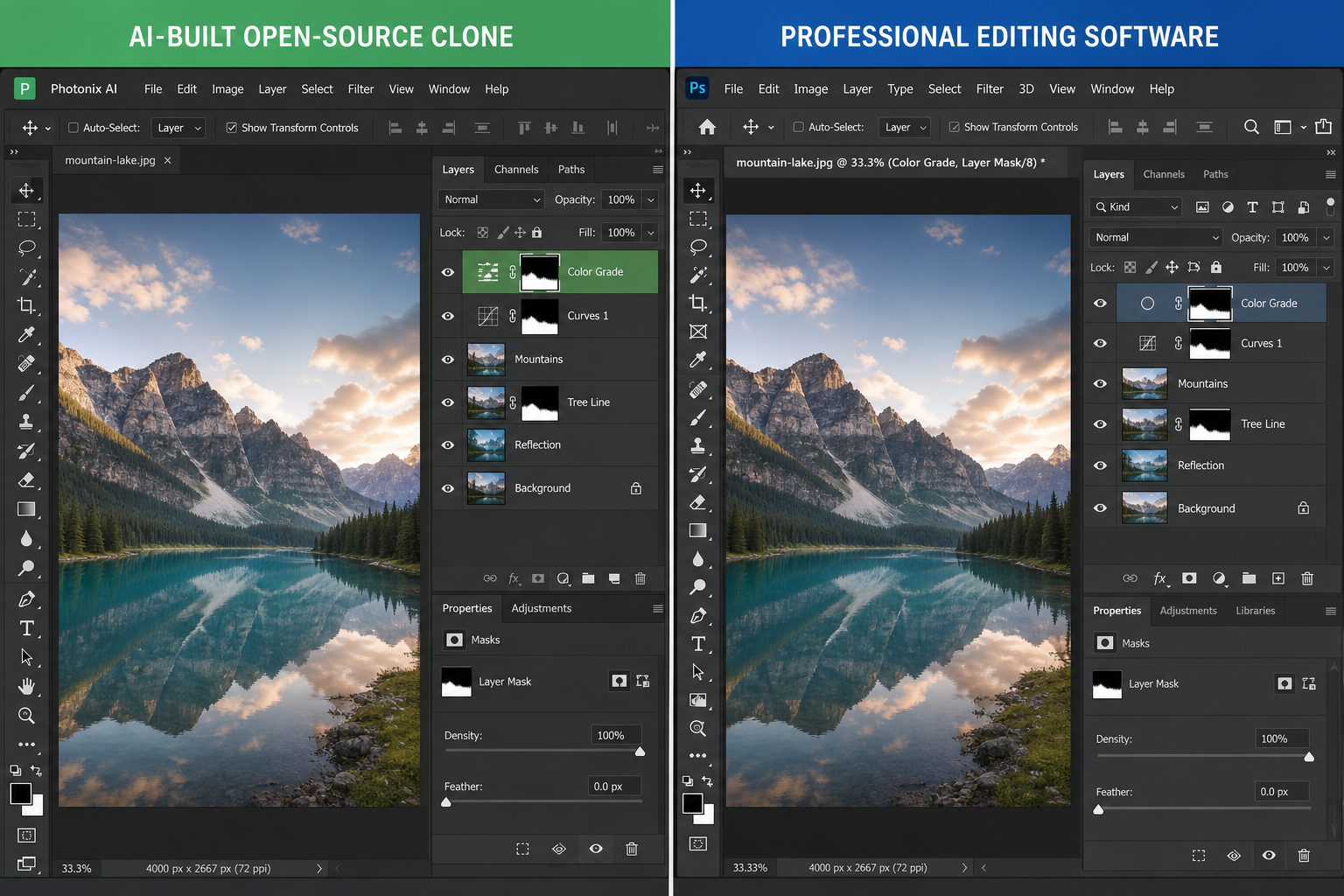The image size is (1344, 896).
Task: Hide the Background layer in Photonix AI
Action: click(x=448, y=488)
